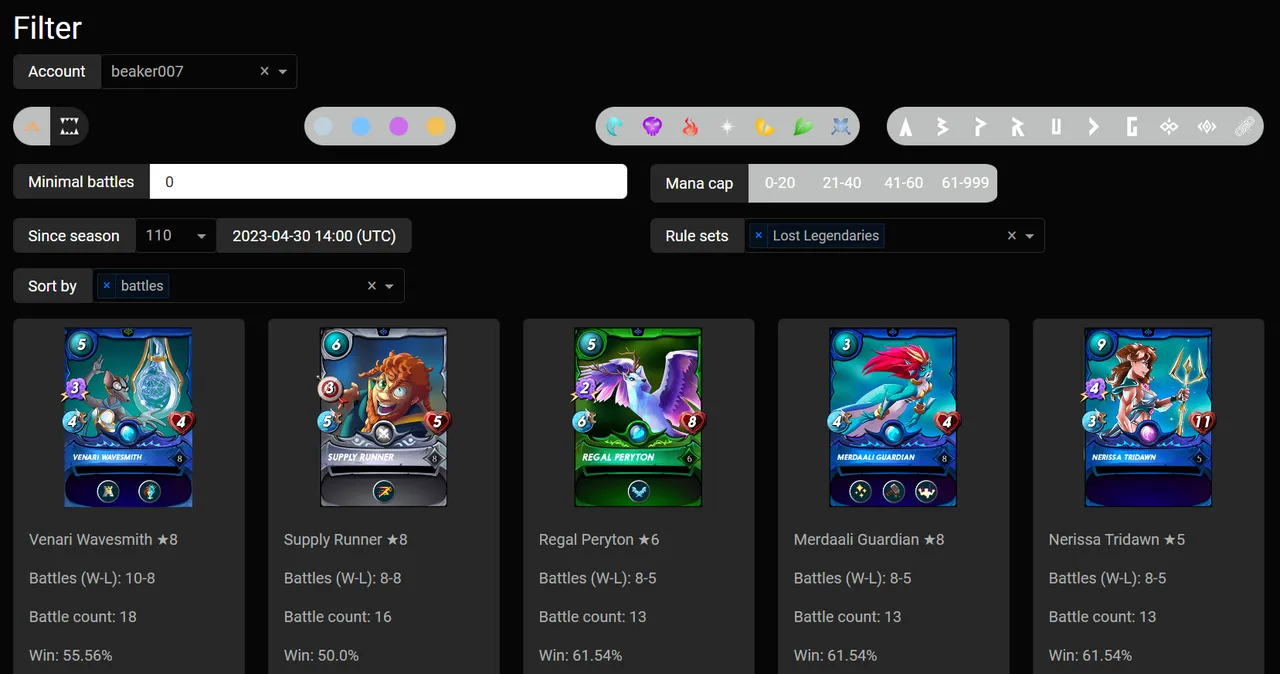Click the 'Win: 55.56%' text
The image size is (1280, 674).
71,656
